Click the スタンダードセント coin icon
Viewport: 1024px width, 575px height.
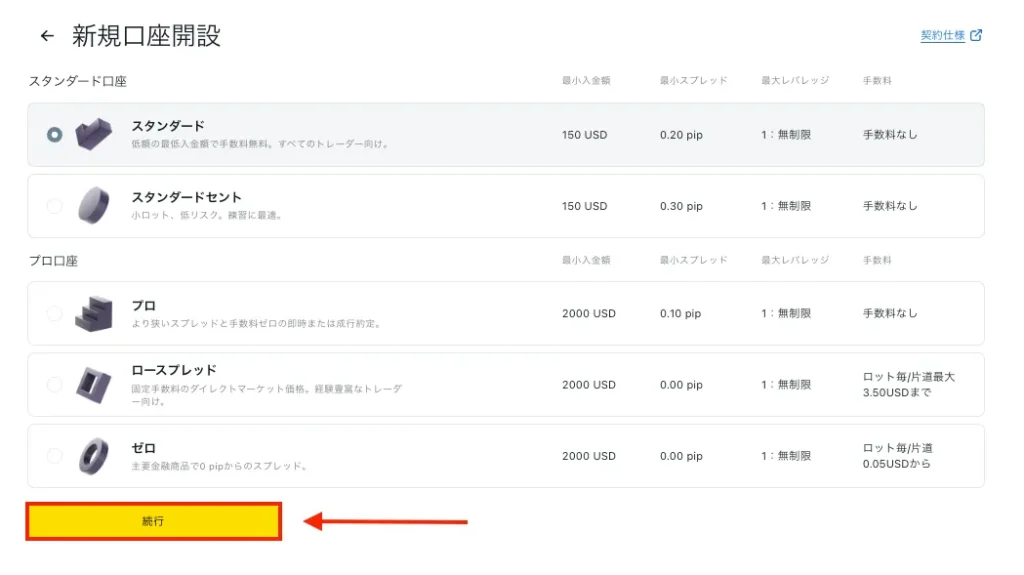point(93,205)
